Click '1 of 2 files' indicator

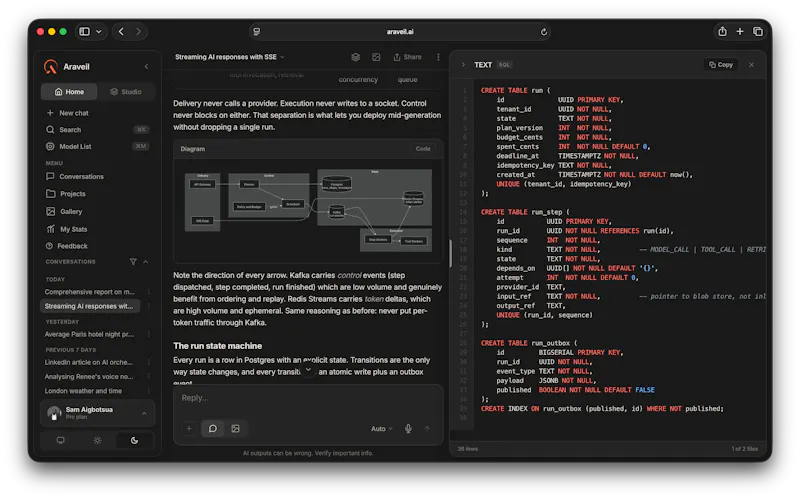(744, 449)
